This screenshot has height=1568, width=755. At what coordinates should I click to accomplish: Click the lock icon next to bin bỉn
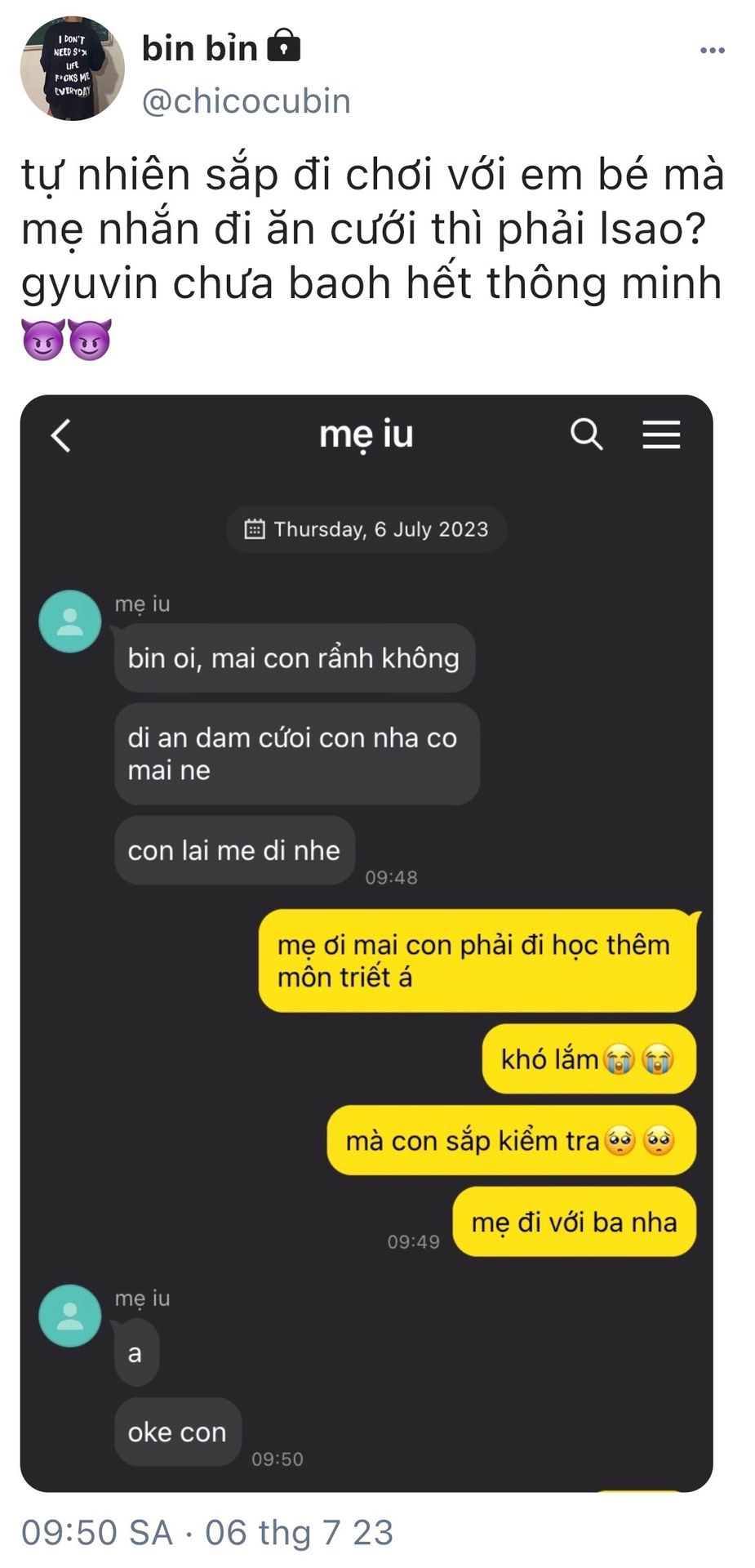(283, 46)
